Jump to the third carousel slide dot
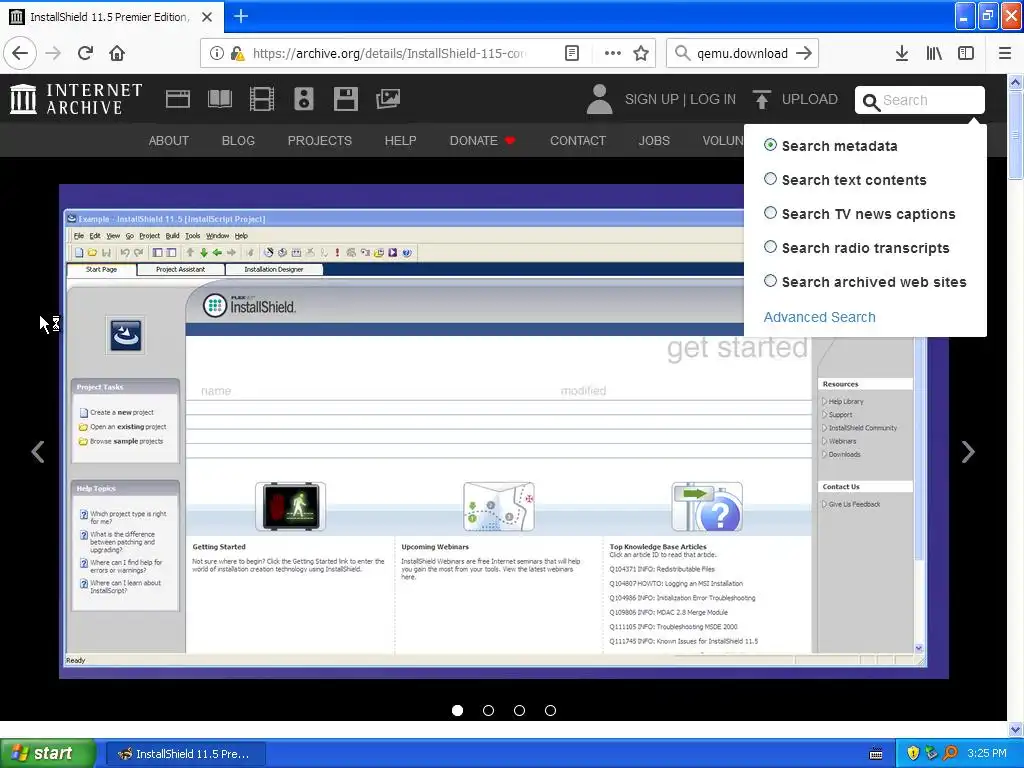1024x768 pixels. pyautogui.click(x=519, y=711)
